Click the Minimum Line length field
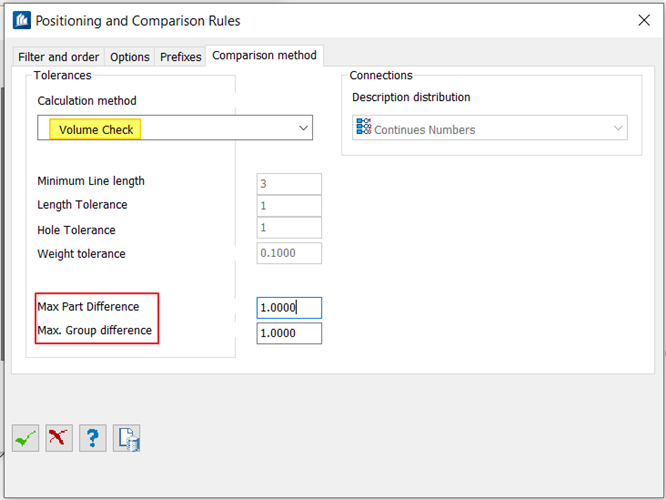The width and height of the screenshot is (666, 500). tap(289, 184)
